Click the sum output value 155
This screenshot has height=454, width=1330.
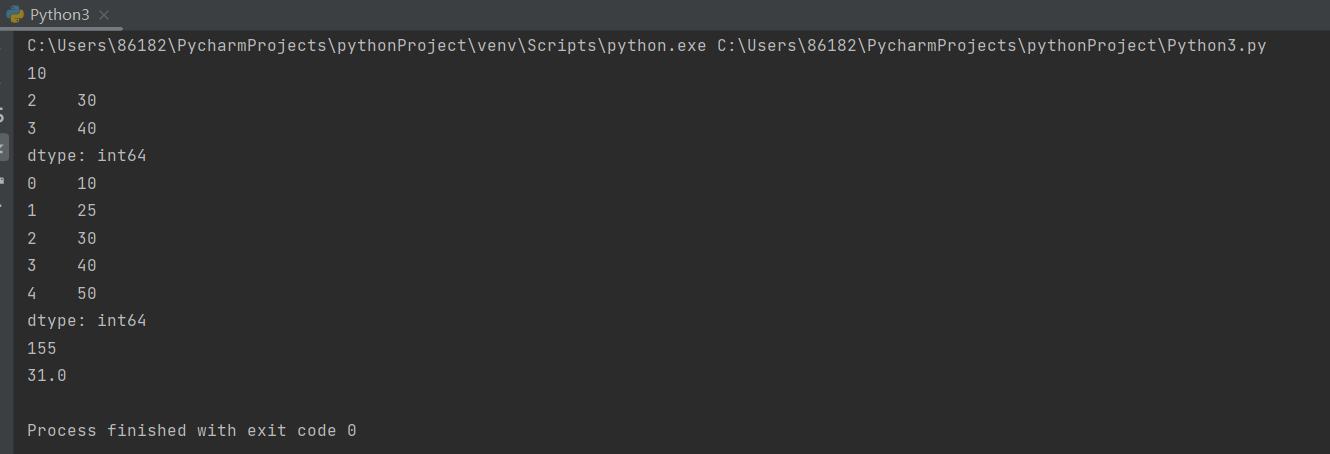[x=42, y=349]
